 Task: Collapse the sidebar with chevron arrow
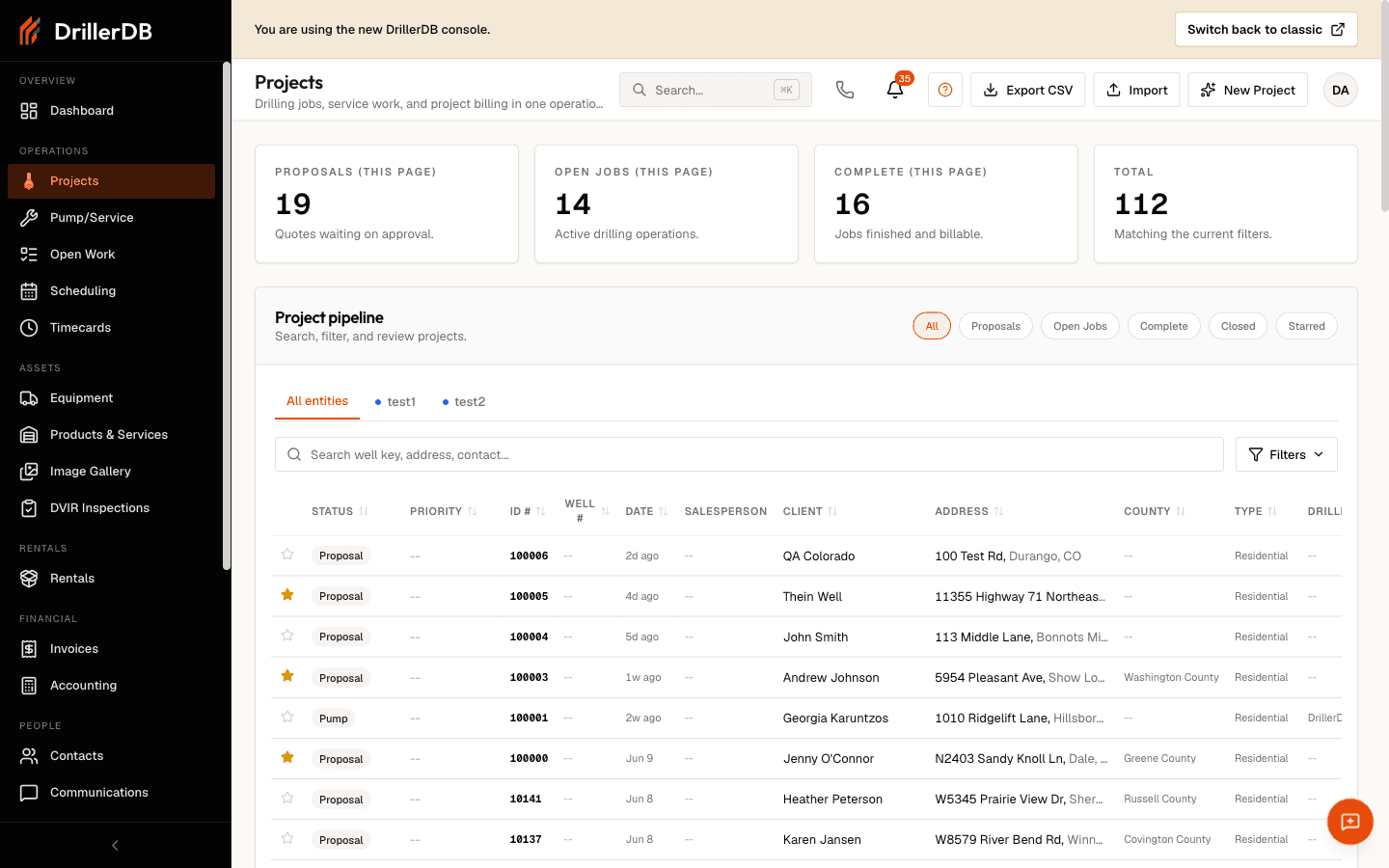(115, 846)
